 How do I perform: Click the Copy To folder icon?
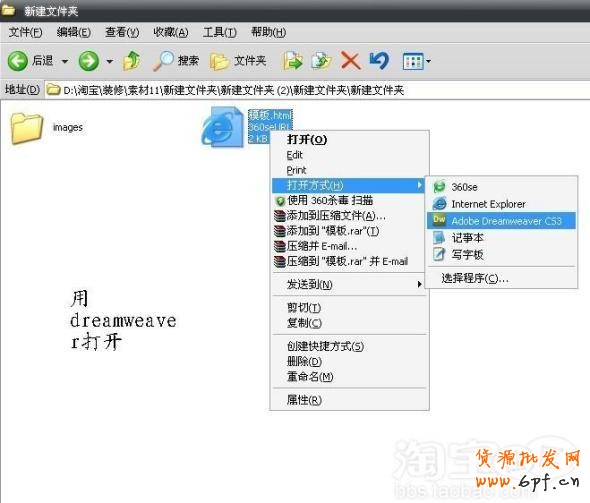[321, 61]
